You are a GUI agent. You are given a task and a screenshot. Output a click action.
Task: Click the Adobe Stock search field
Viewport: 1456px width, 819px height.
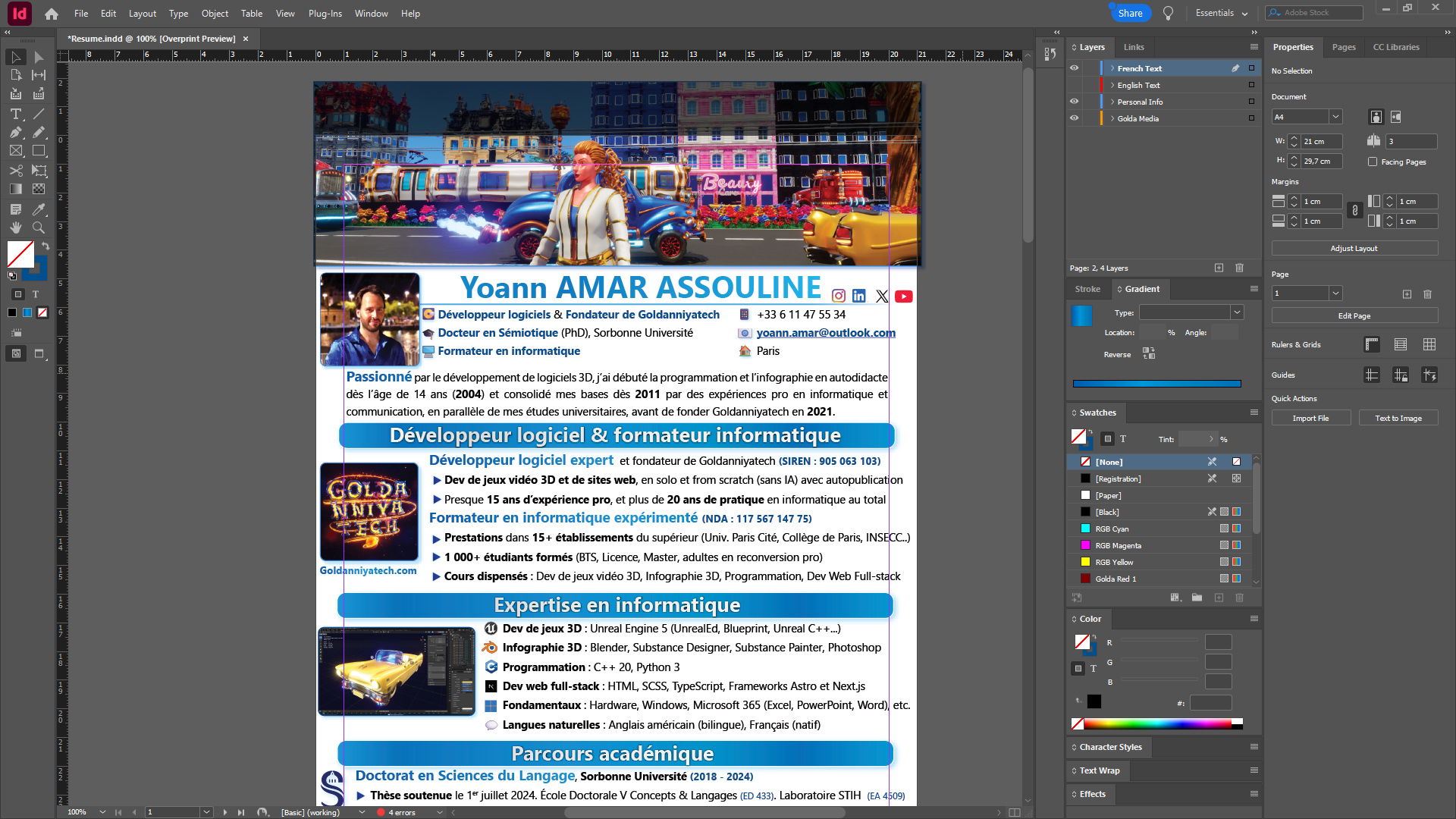(1319, 13)
